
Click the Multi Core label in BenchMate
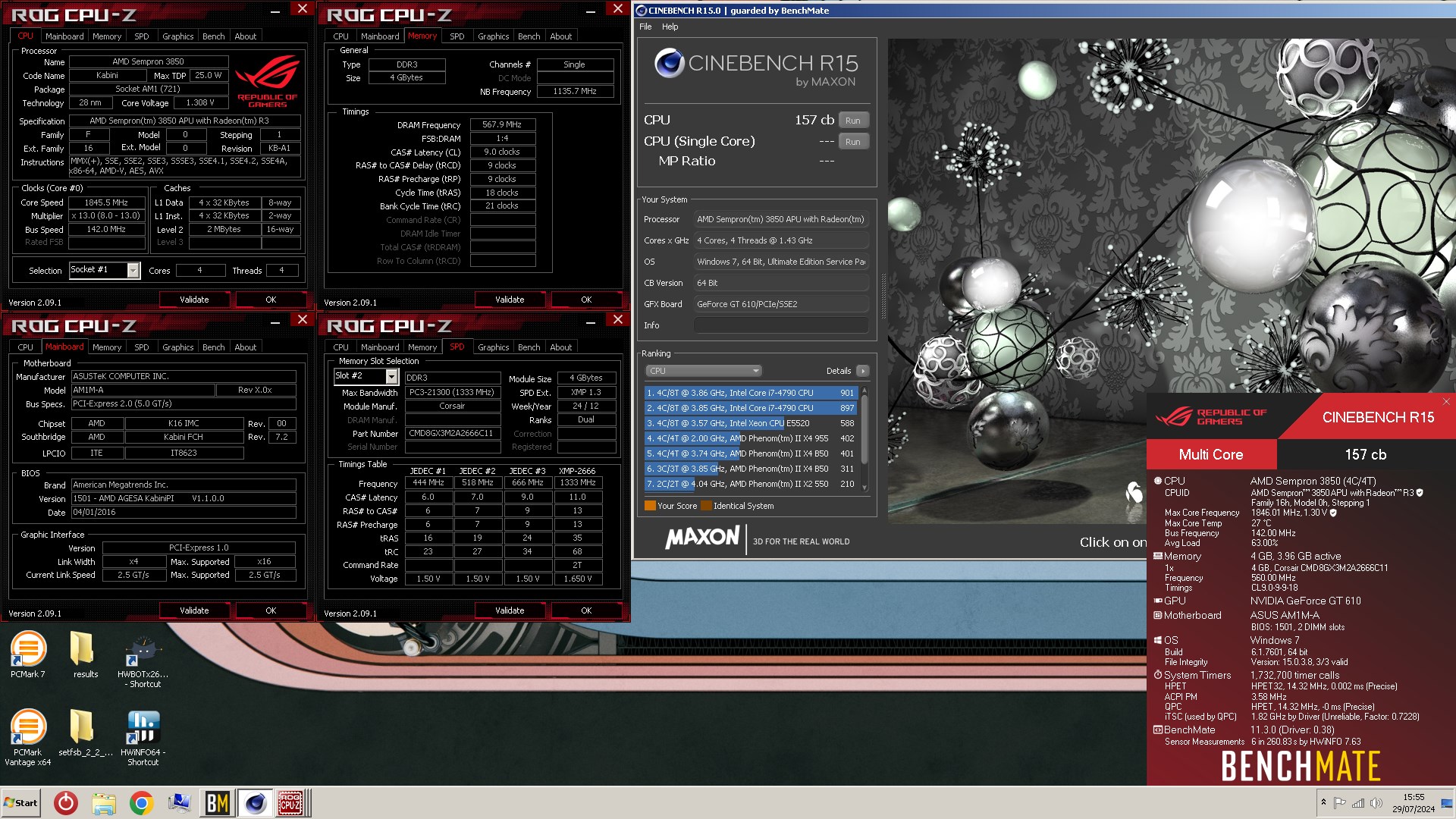point(1211,454)
